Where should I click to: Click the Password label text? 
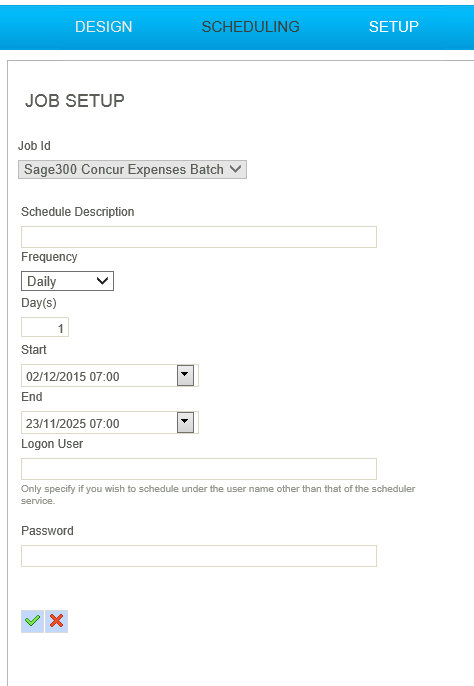pyautogui.click(x=47, y=531)
